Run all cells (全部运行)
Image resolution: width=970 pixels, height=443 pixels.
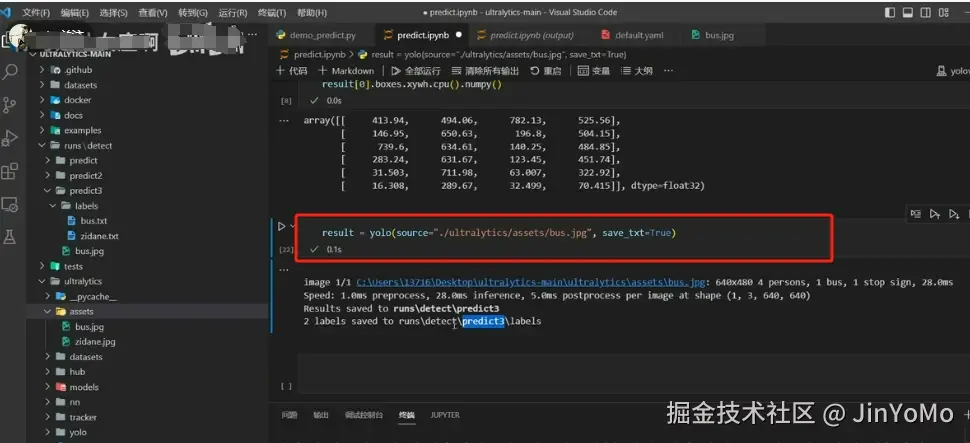pyautogui.click(x=416, y=71)
